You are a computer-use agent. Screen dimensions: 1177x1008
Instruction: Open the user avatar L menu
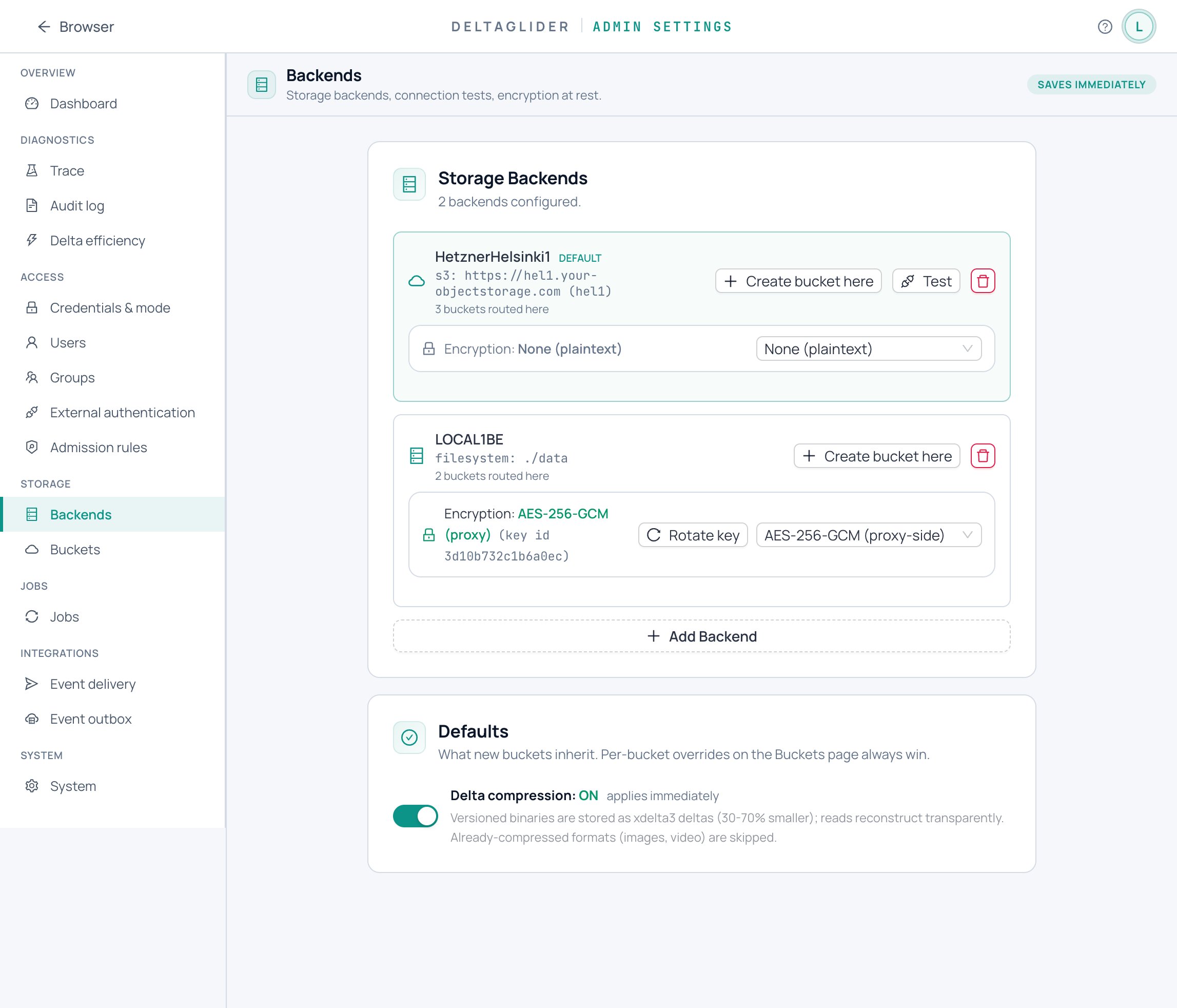[x=1139, y=27]
